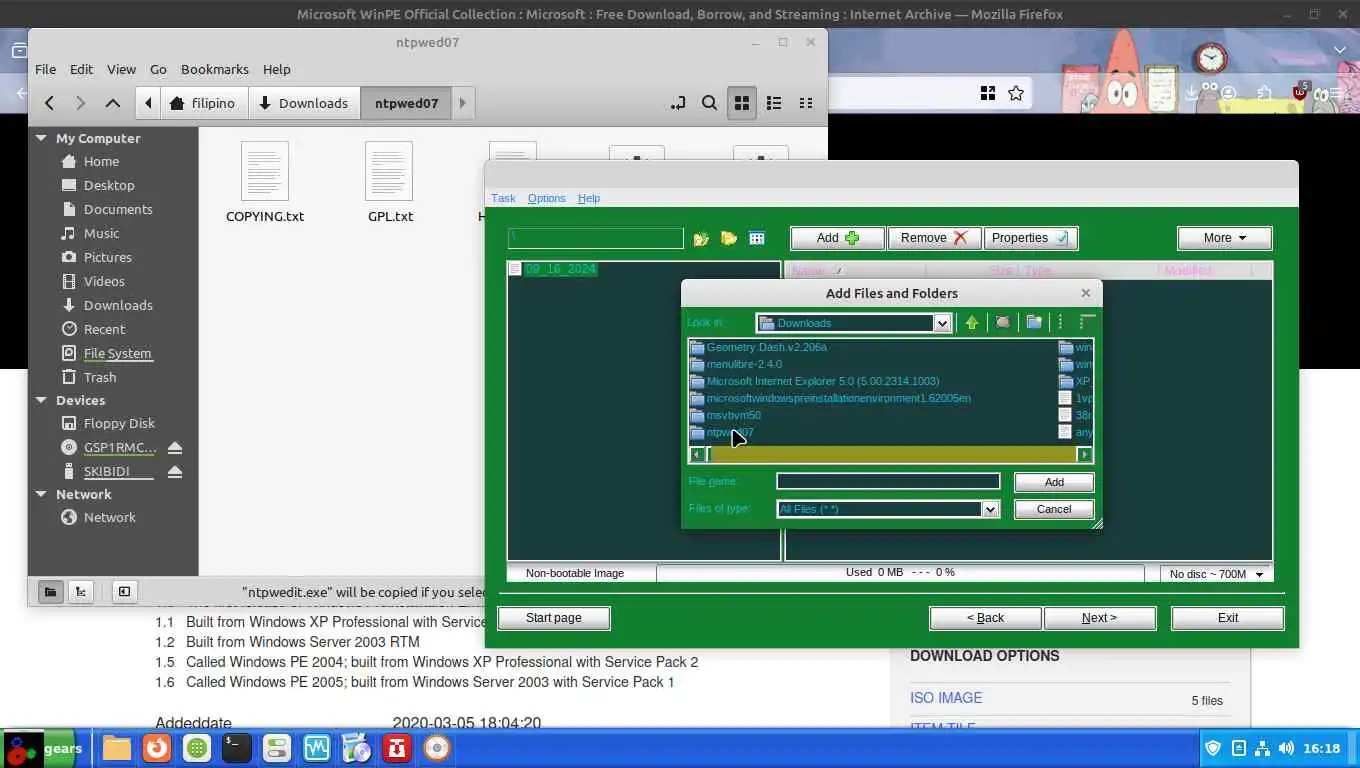The width and height of the screenshot is (1360, 768).
Task: Click the grid view icon beside path field
Action: [x=757, y=238]
